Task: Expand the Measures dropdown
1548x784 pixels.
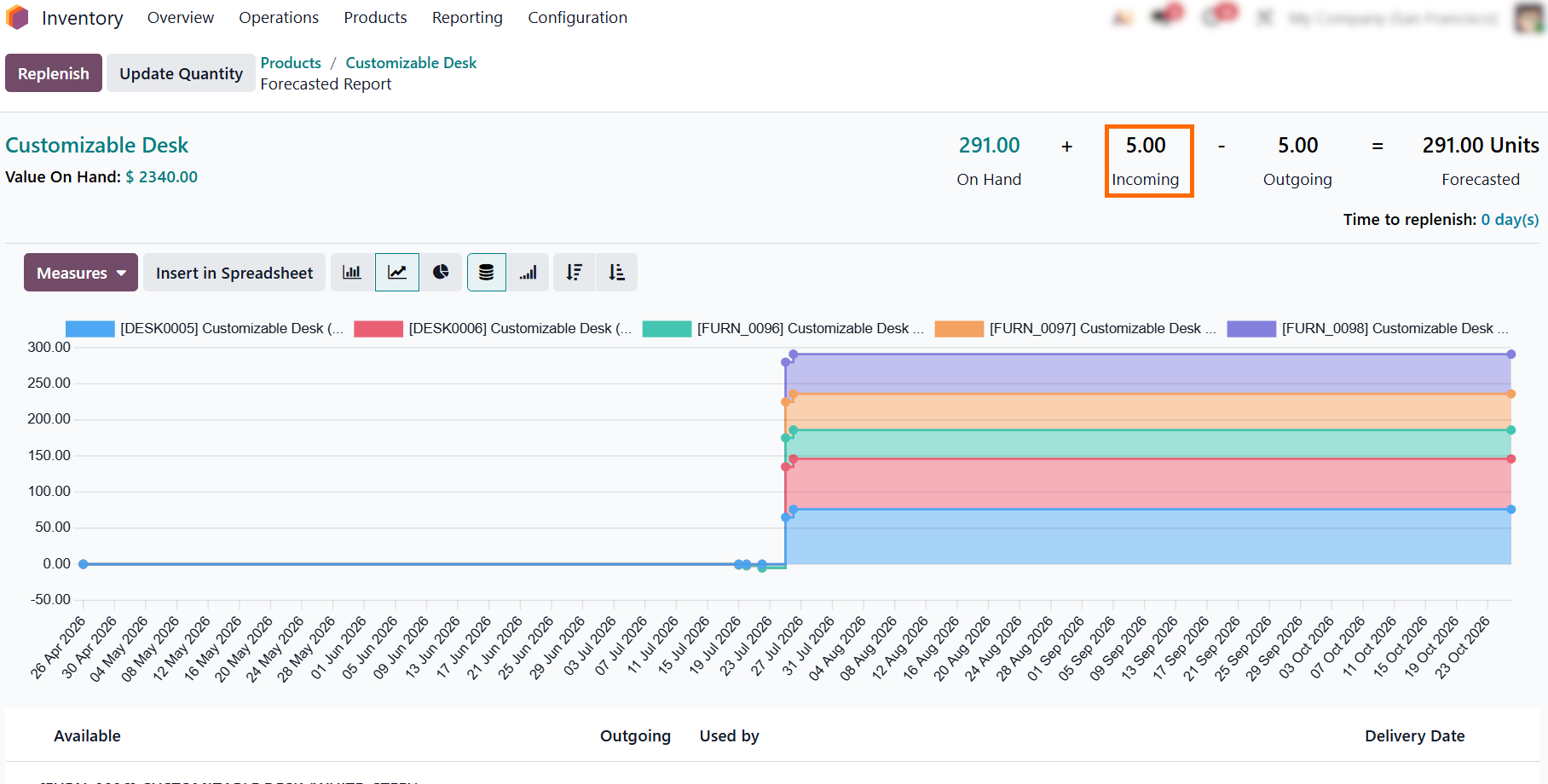Action: click(81, 273)
